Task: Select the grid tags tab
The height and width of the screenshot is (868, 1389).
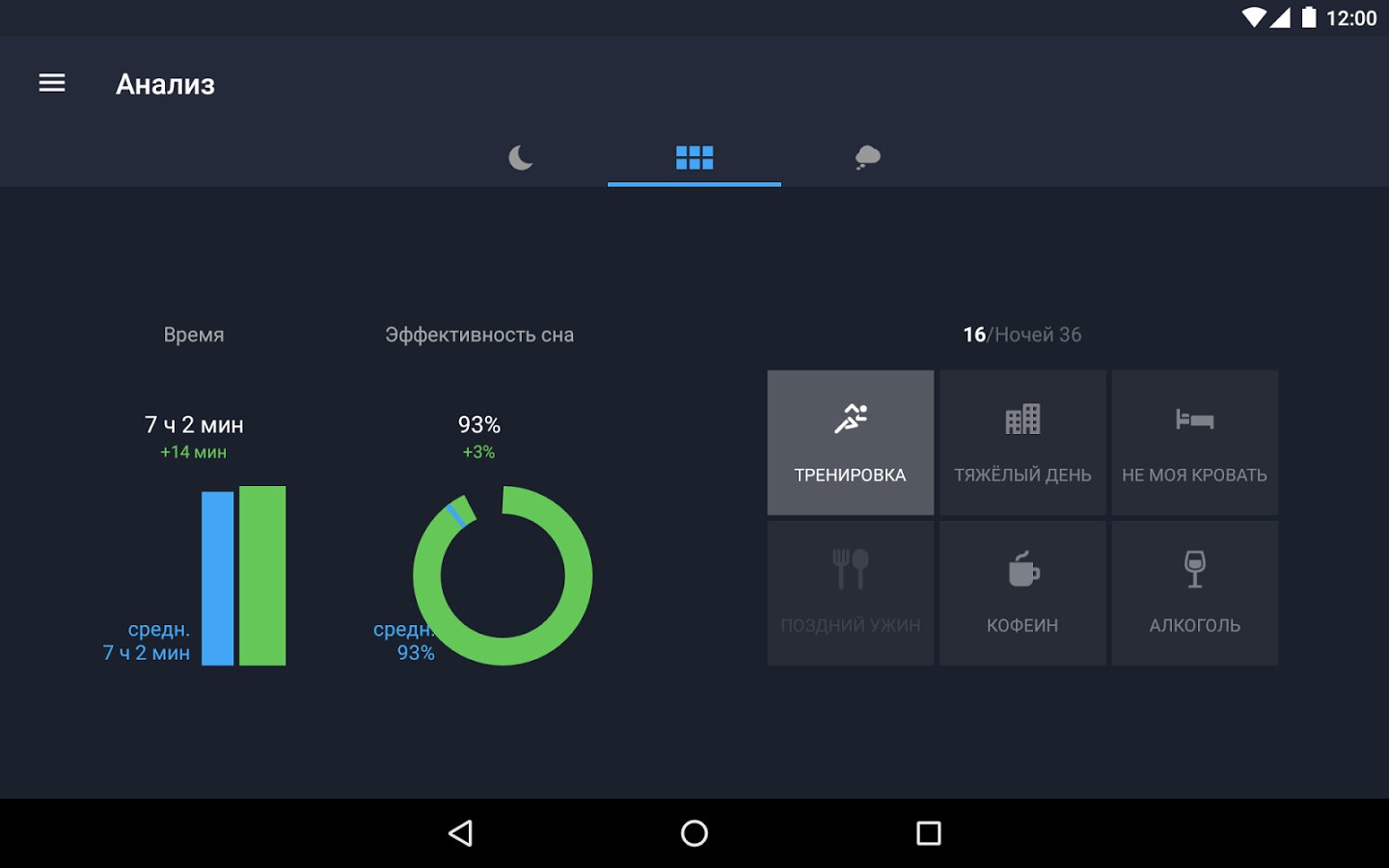Action: point(694,157)
